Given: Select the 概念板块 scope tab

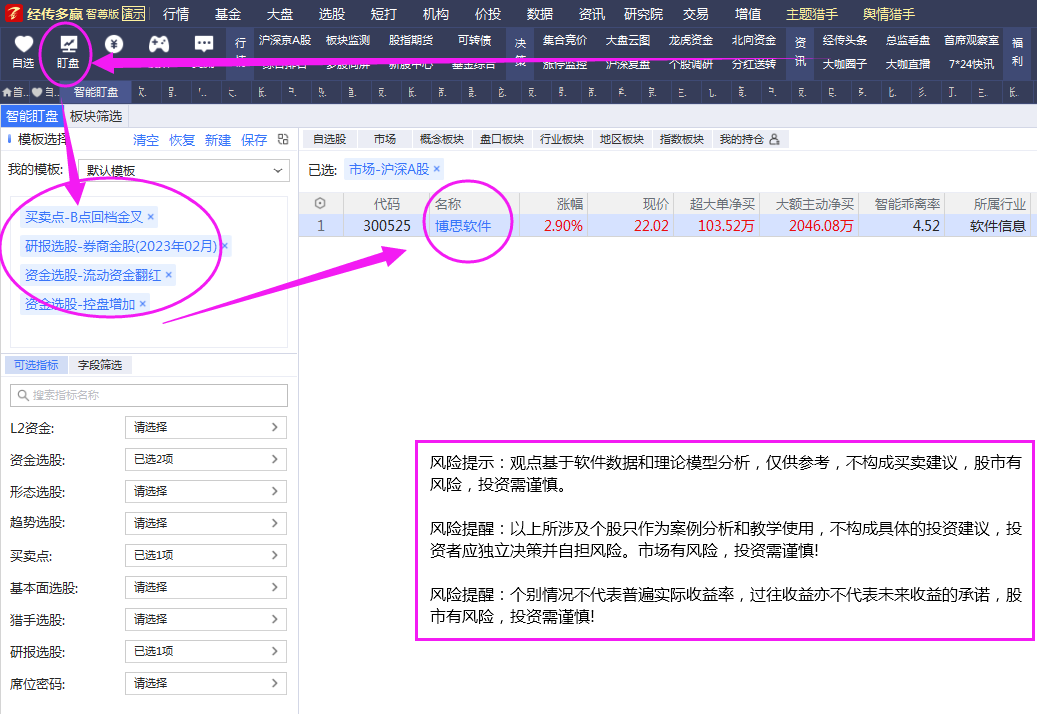Looking at the screenshot, I should point(442,139).
